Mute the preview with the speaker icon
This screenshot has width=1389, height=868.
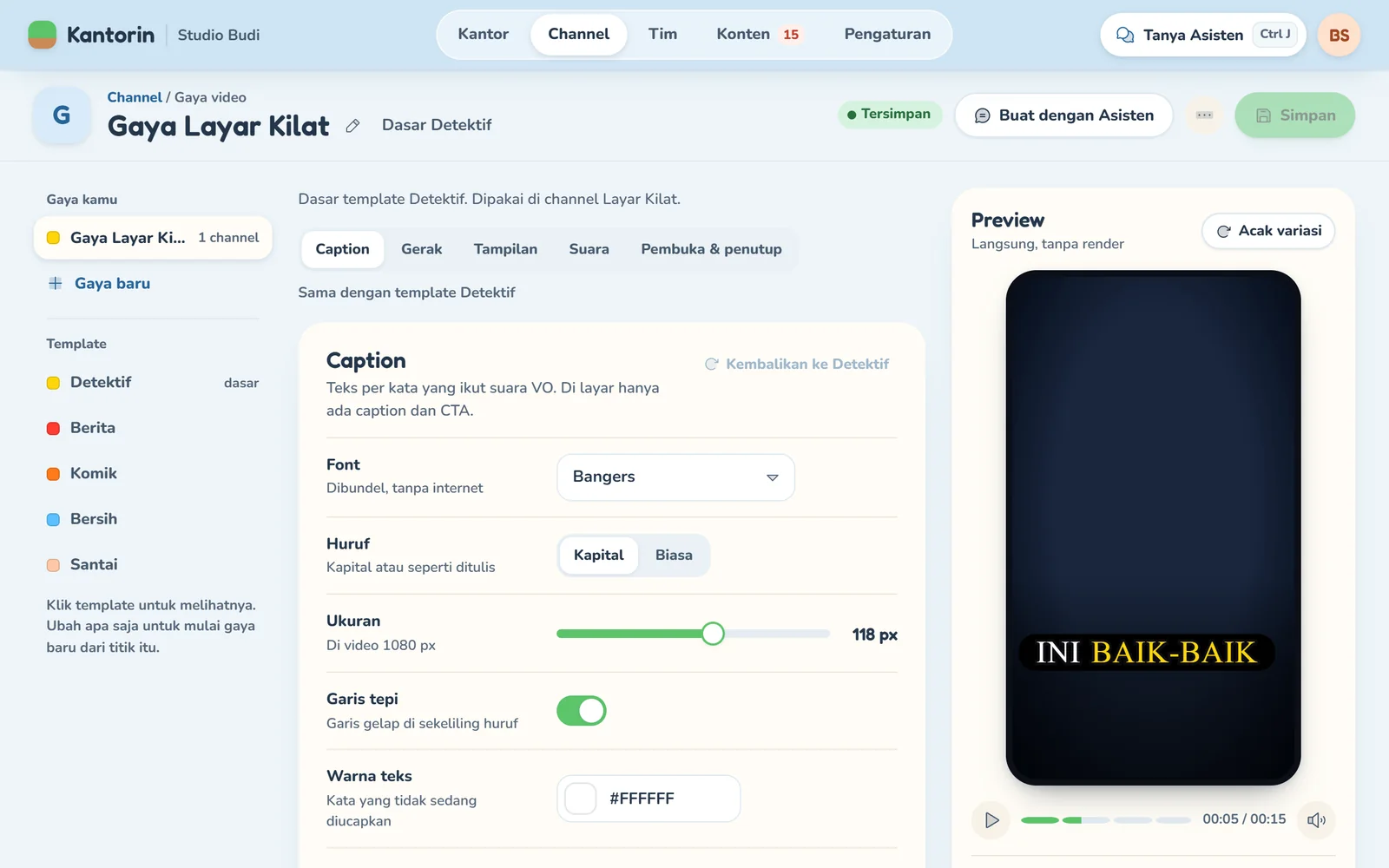1316,820
